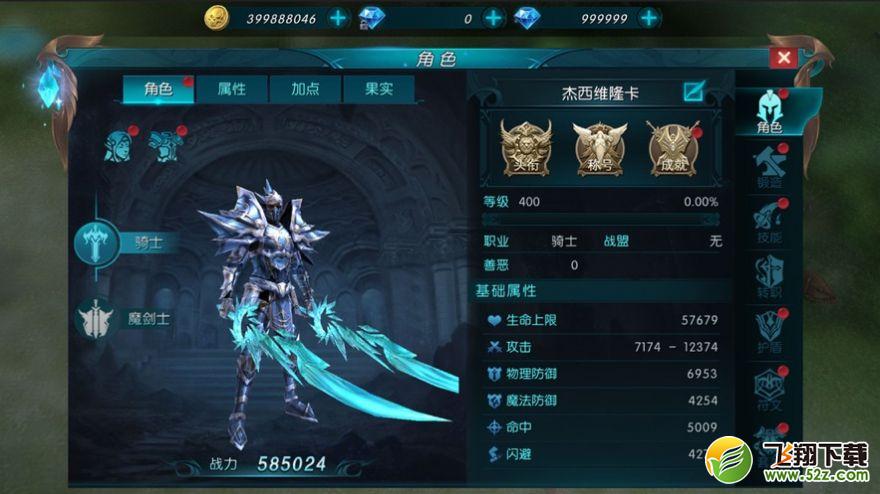Open 锻造 forge sidebar icon
Viewport: 880px width, 494px height.
point(769,167)
